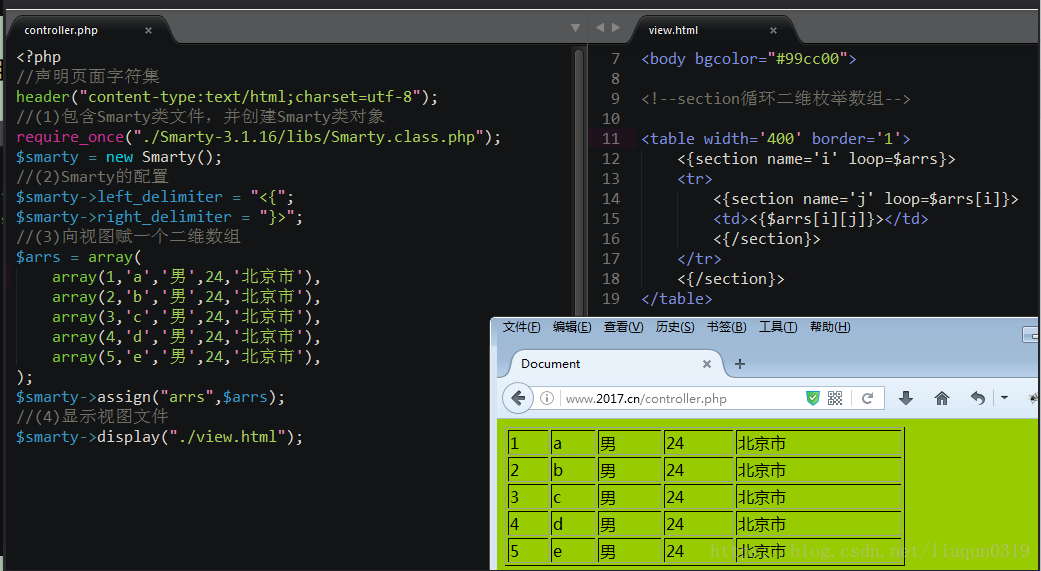Click the next tab right arrow in the editor

coord(615,27)
